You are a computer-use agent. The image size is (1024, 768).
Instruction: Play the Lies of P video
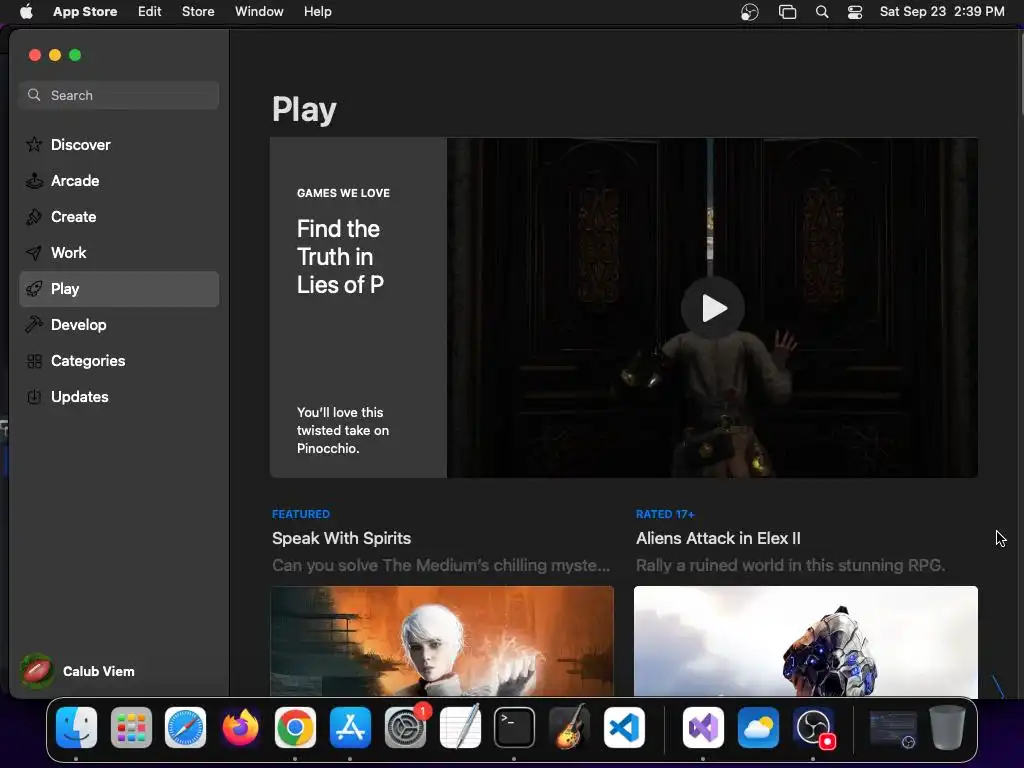tap(712, 308)
